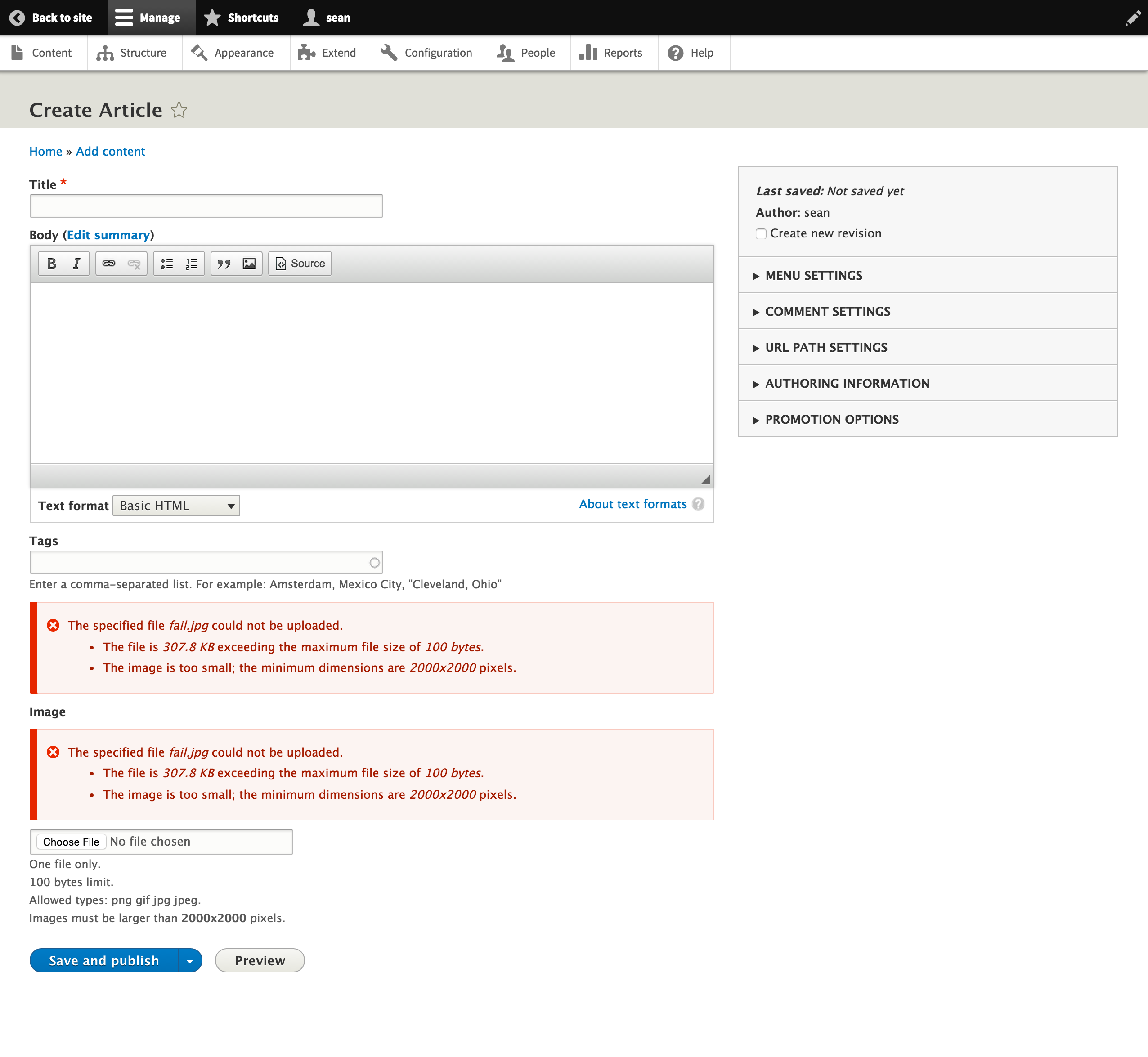Open the Save and publish dropdown arrow
The image size is (1148, 1057).
point(189,960)
